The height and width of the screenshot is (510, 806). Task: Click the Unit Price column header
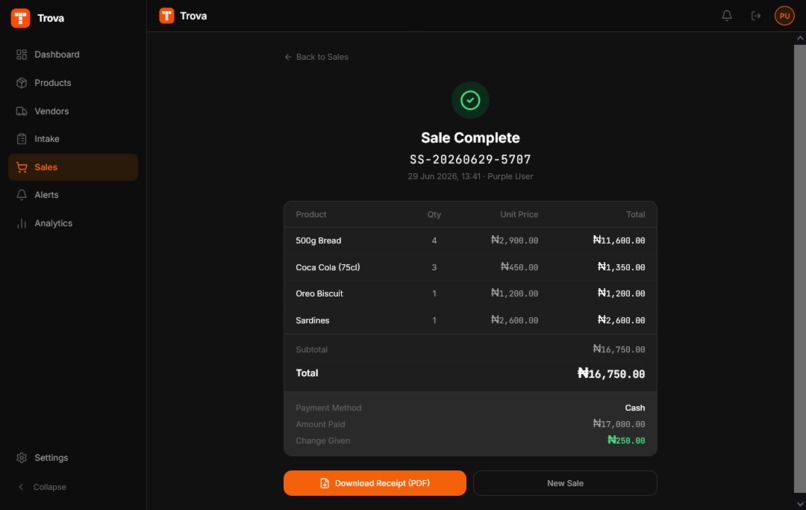[519, 214]
